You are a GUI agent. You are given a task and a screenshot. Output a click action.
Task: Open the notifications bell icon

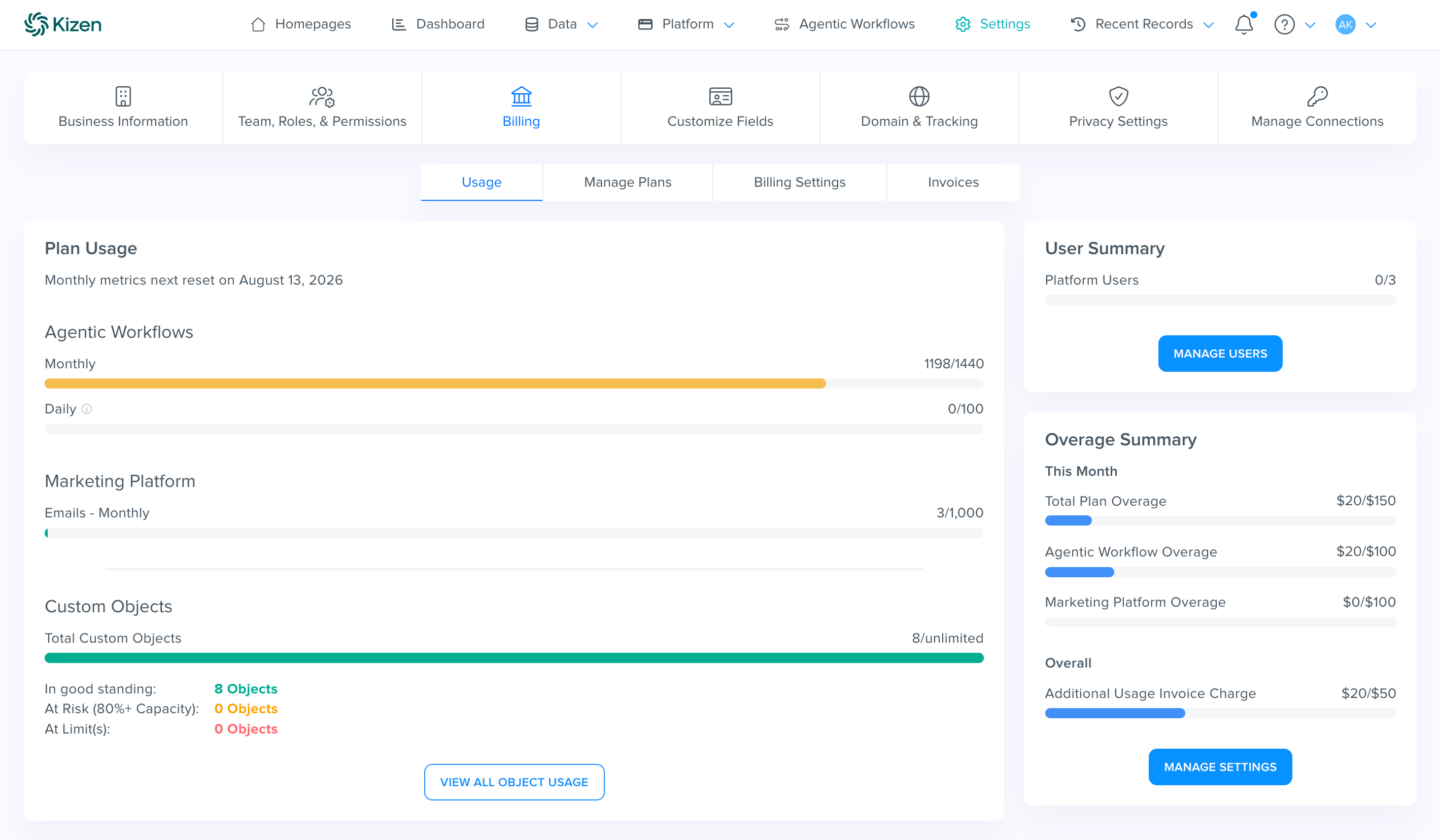(1244, 24)
